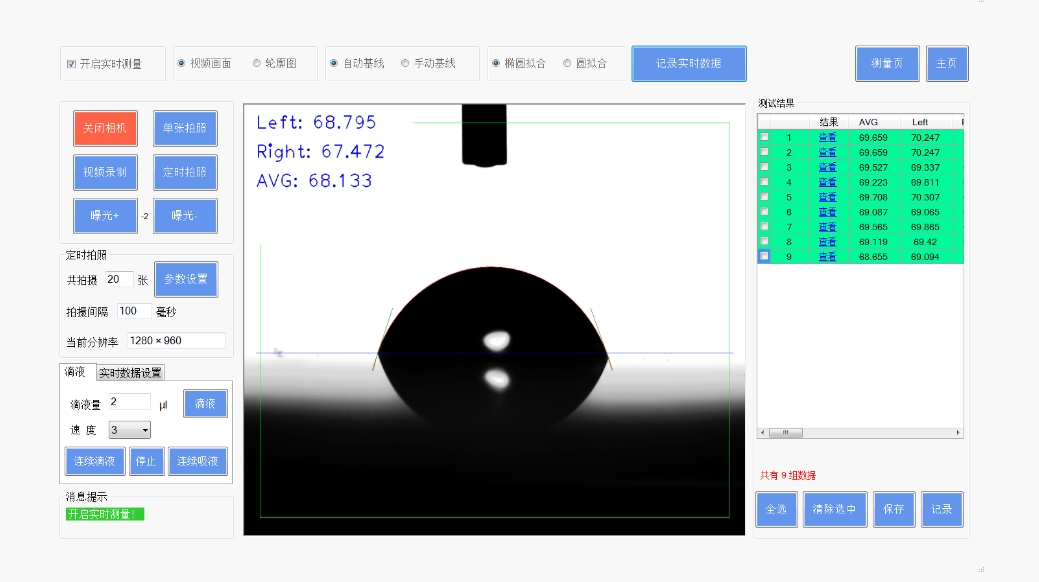Open the 测量页 measurement page
This screenshot has height=582, width=1039.
[887, 63]
